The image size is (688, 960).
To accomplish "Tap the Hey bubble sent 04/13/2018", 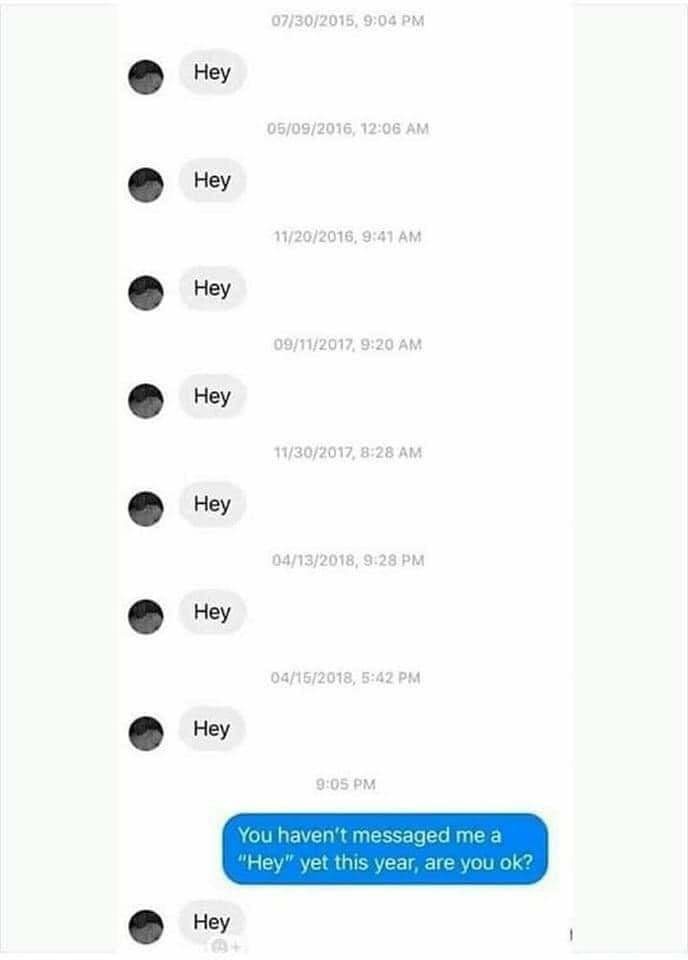I will (212, 612).
